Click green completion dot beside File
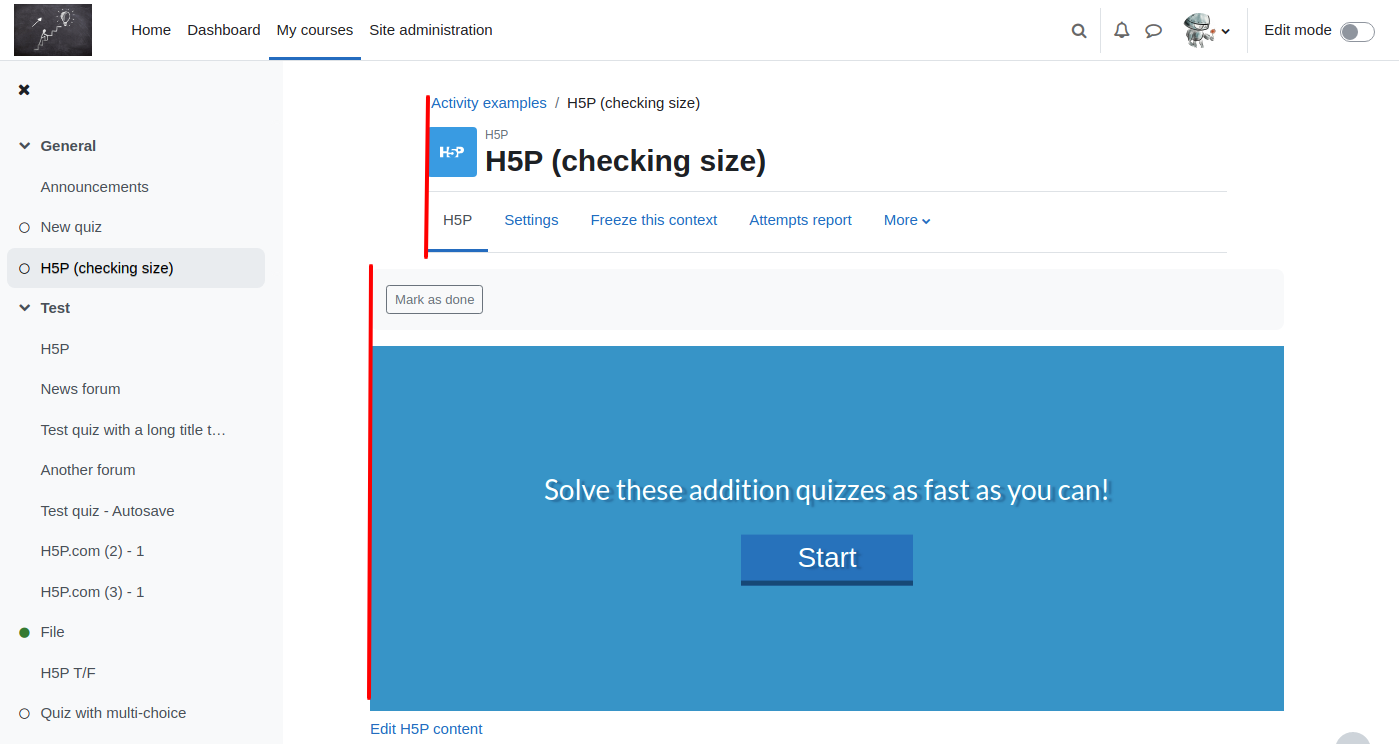Image resolution: width=1399 pixels, height=744 pixels. 25,633
